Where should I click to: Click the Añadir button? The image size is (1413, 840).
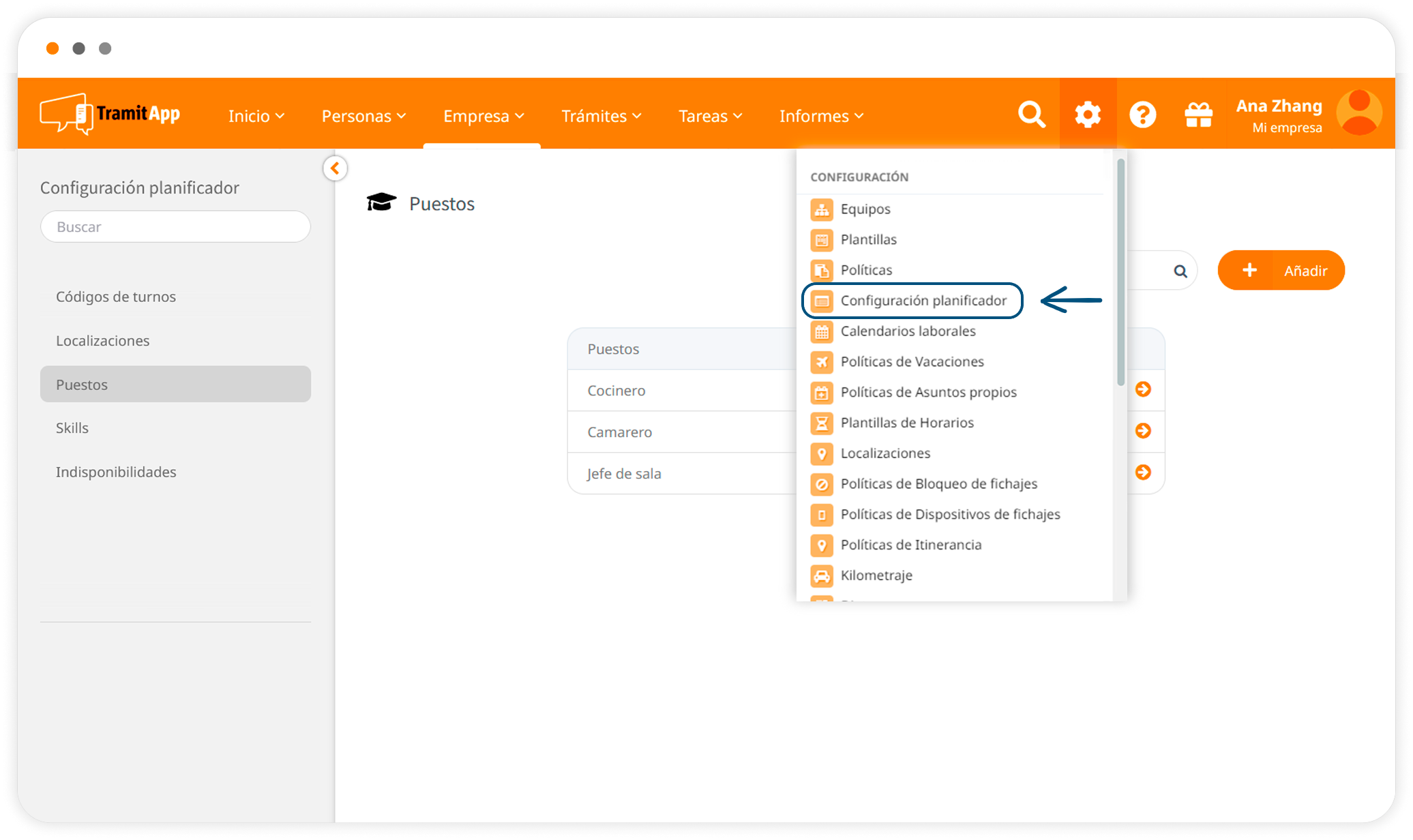click(1281, 270)
